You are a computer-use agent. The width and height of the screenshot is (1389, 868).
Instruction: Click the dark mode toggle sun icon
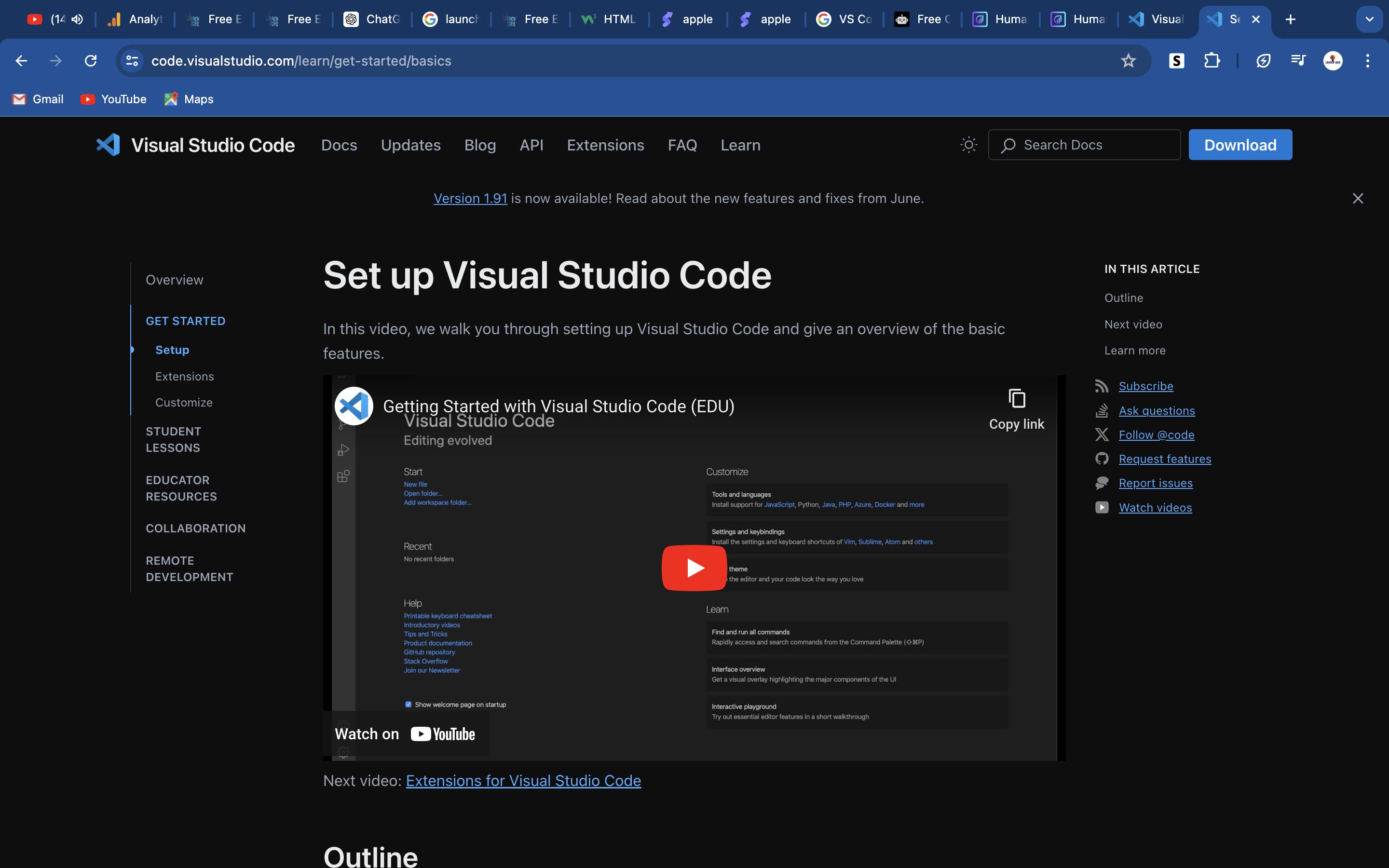pyautogui.click(x=969, y=145)
